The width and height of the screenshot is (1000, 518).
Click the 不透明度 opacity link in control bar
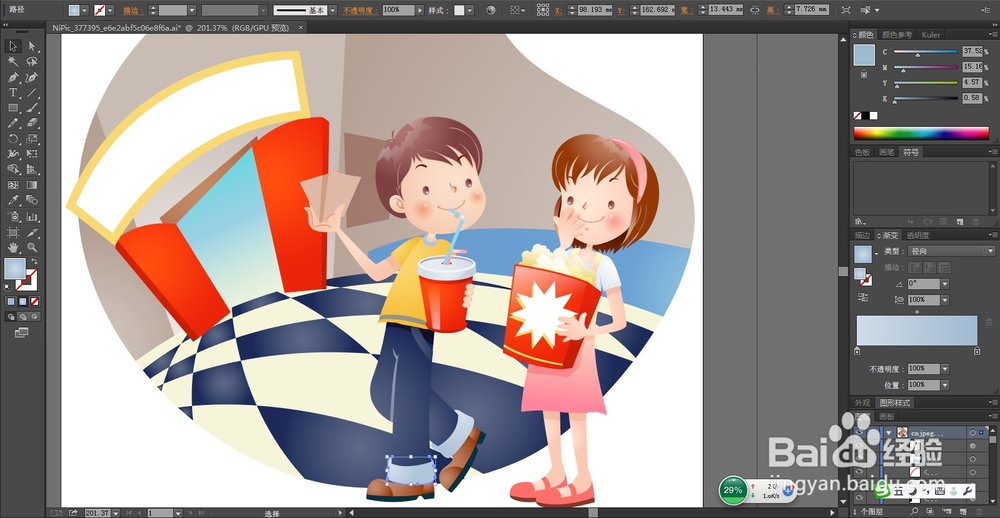[358, 10]
